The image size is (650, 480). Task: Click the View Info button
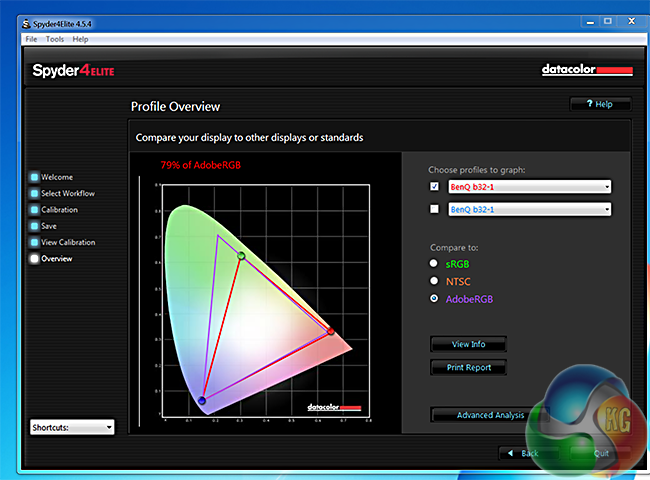468,344
